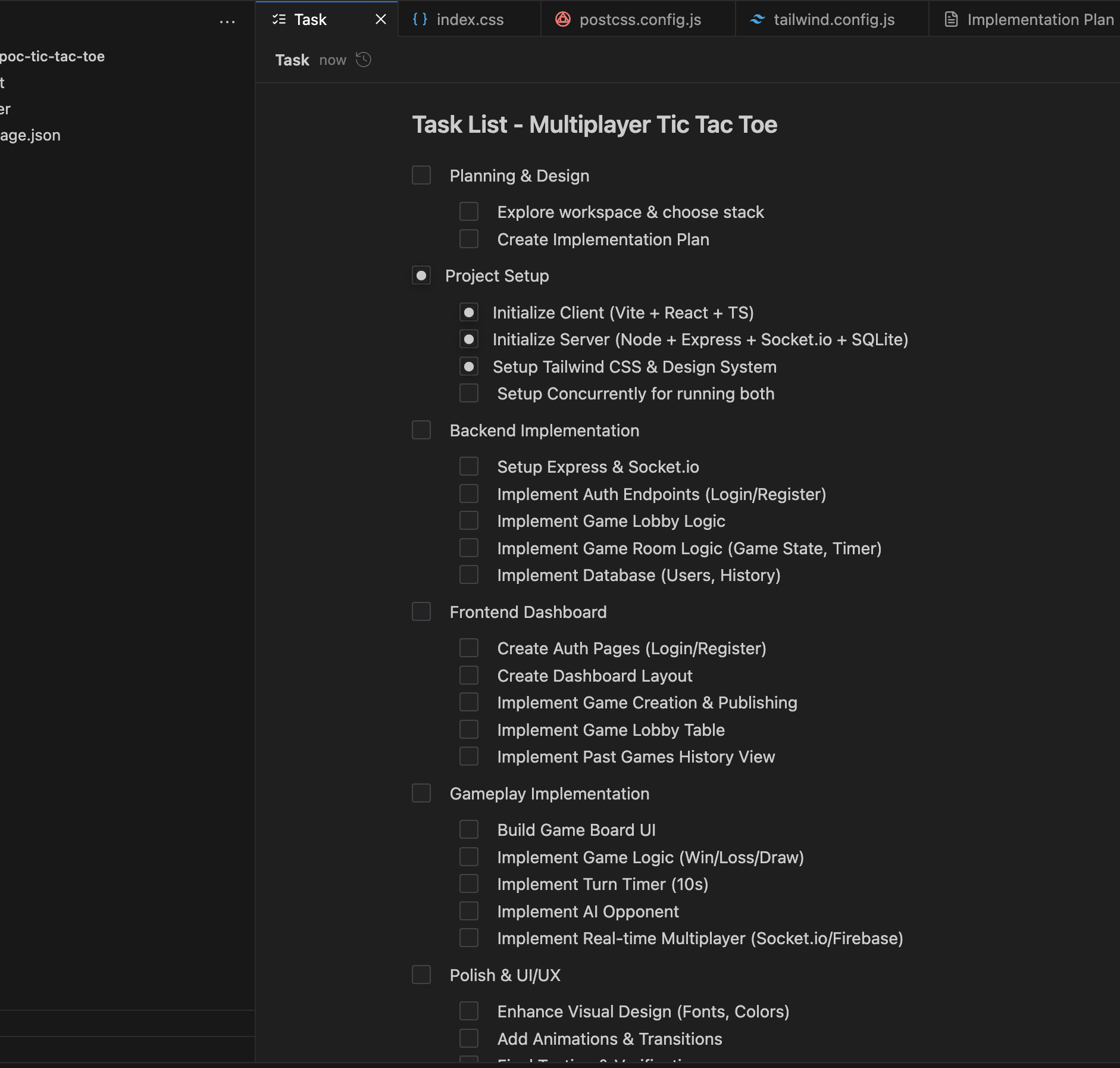
Task: Click the Tailwind wave icon on tailwind.config.js tab
Action: coord(756,19)
